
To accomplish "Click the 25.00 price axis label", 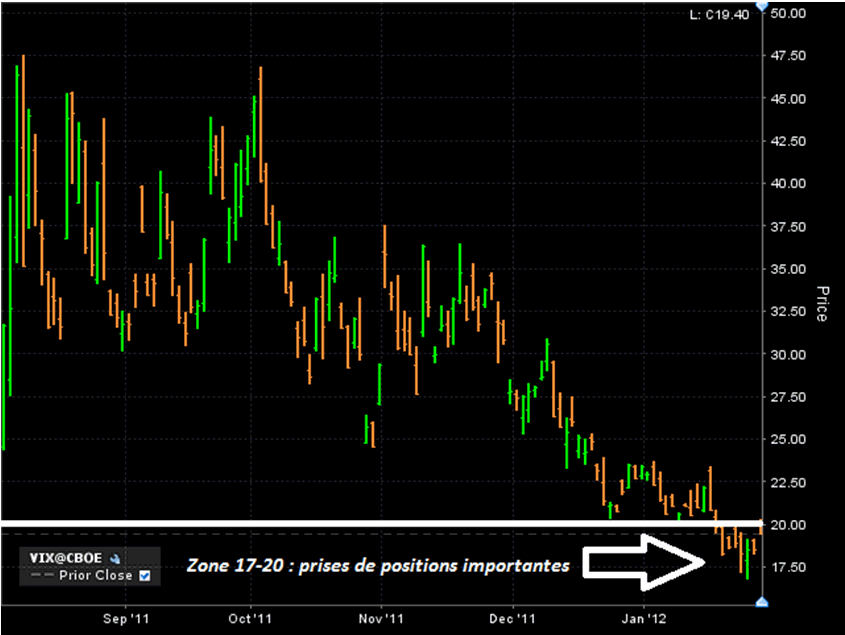I will coord(788,439).
